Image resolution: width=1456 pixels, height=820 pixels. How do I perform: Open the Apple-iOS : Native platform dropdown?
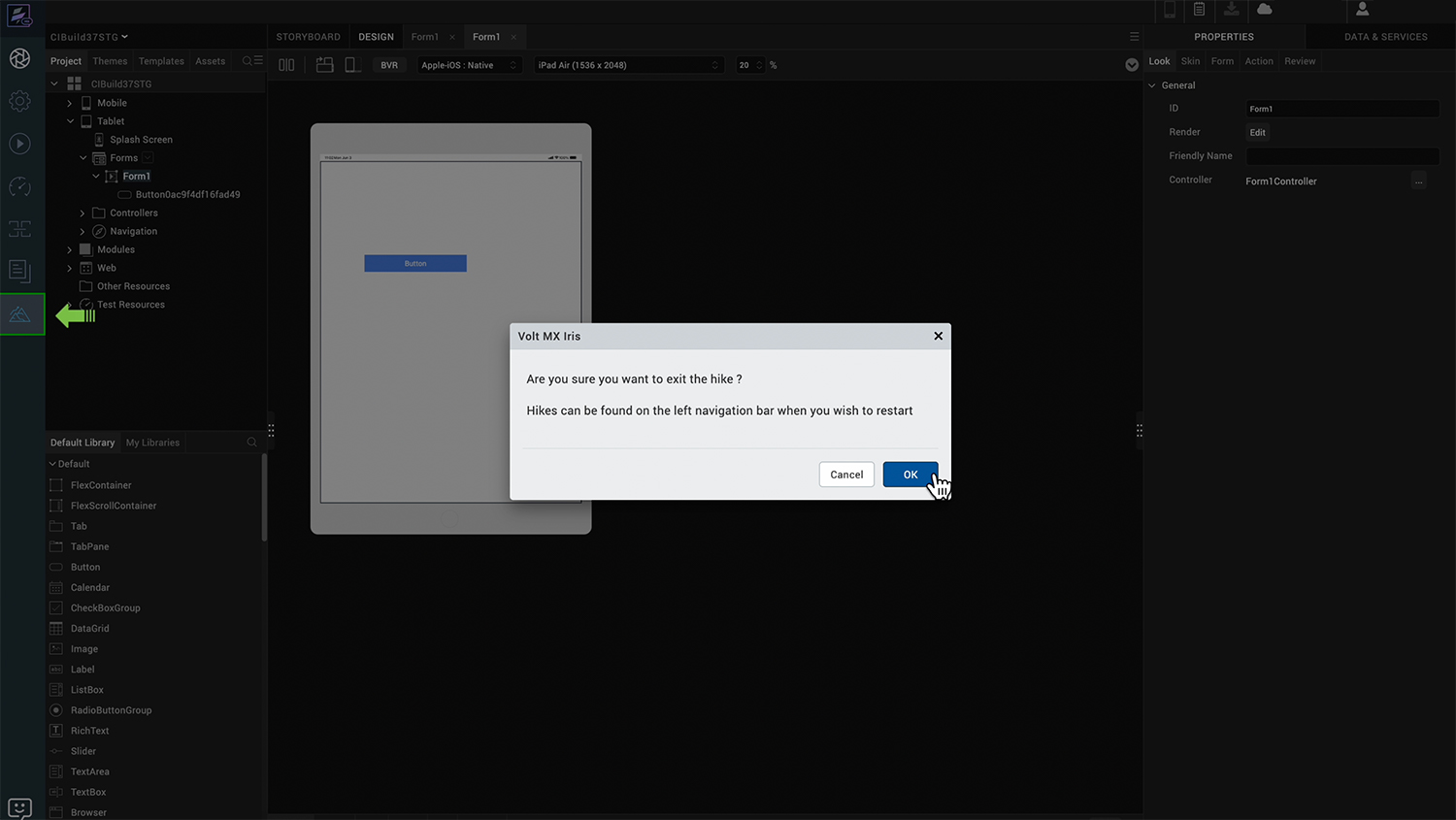[x=470, y=65]
